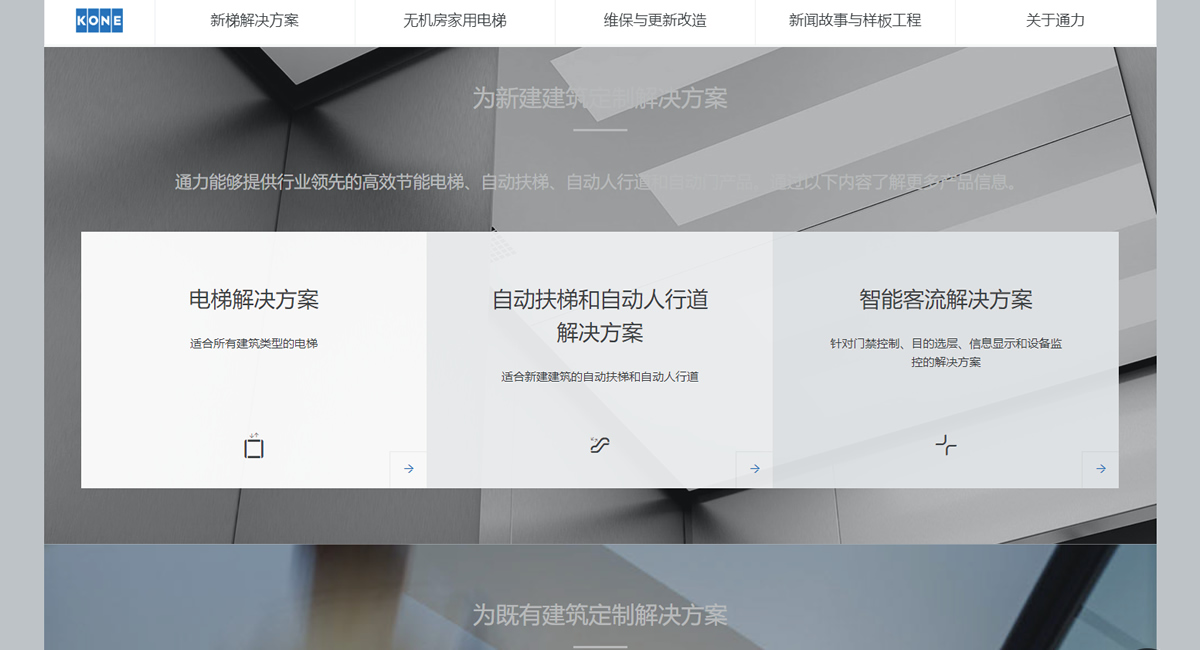Screen dimensions: 1200x650
Task: Click the 为既有建筑定制解决方案 heading
Action: coord(600,614)
